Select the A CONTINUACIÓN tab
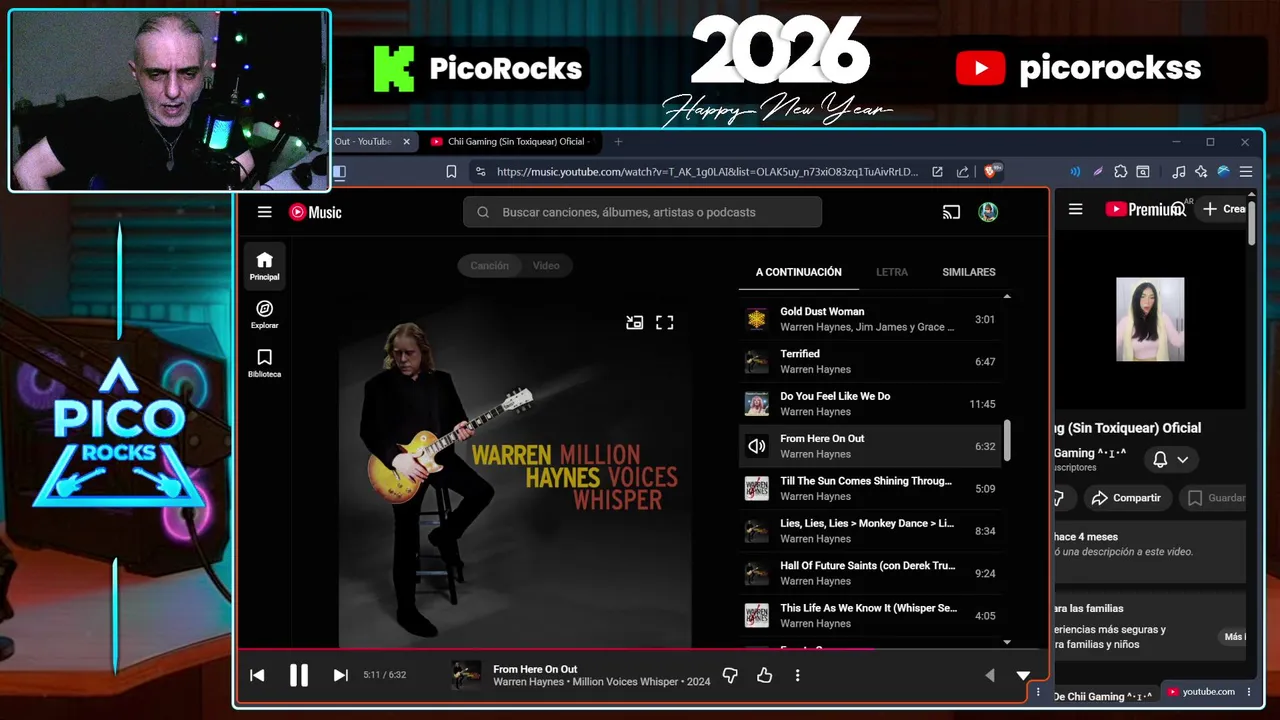This screenshot has width=1280, height=720. [x=798, y=272]
